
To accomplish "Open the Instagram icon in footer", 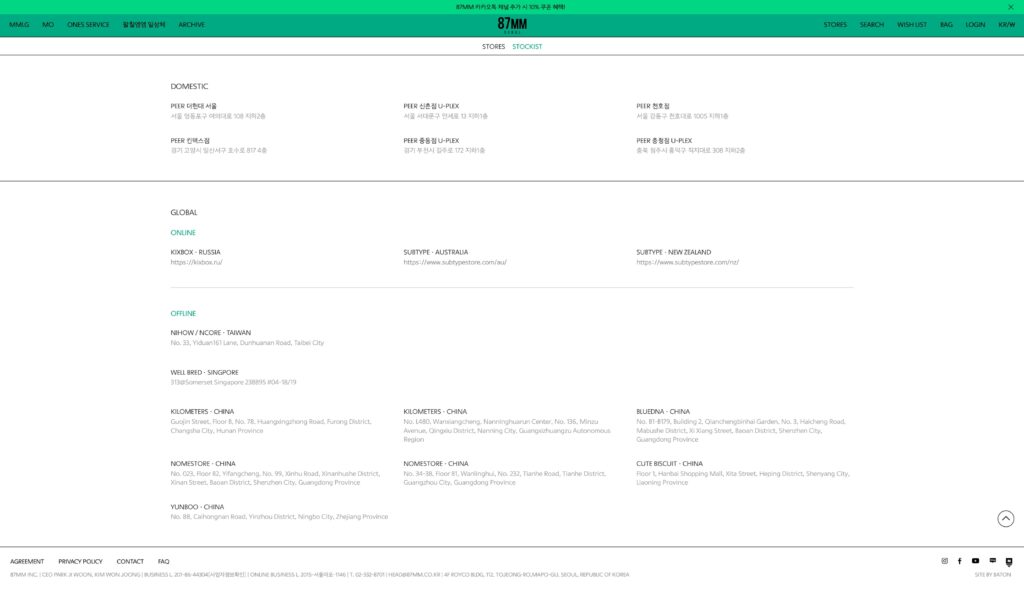I will [944, 561].
